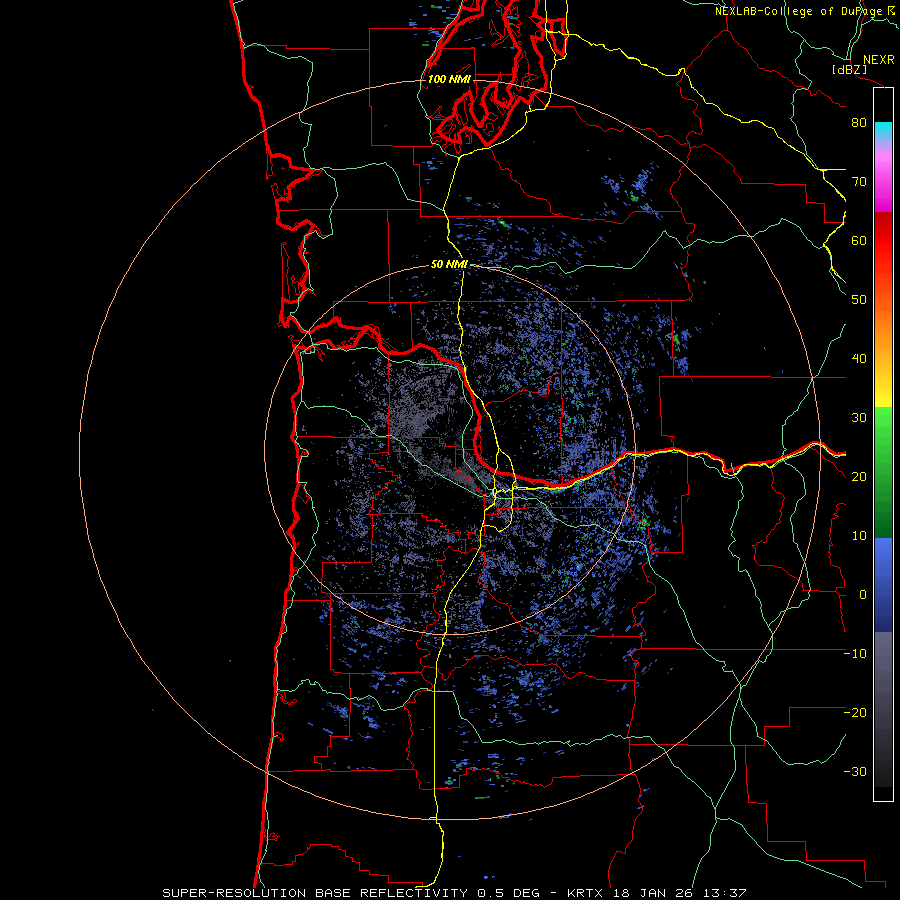
Task: Click the -30 dBZ scale label
Action: coord(855,772)
